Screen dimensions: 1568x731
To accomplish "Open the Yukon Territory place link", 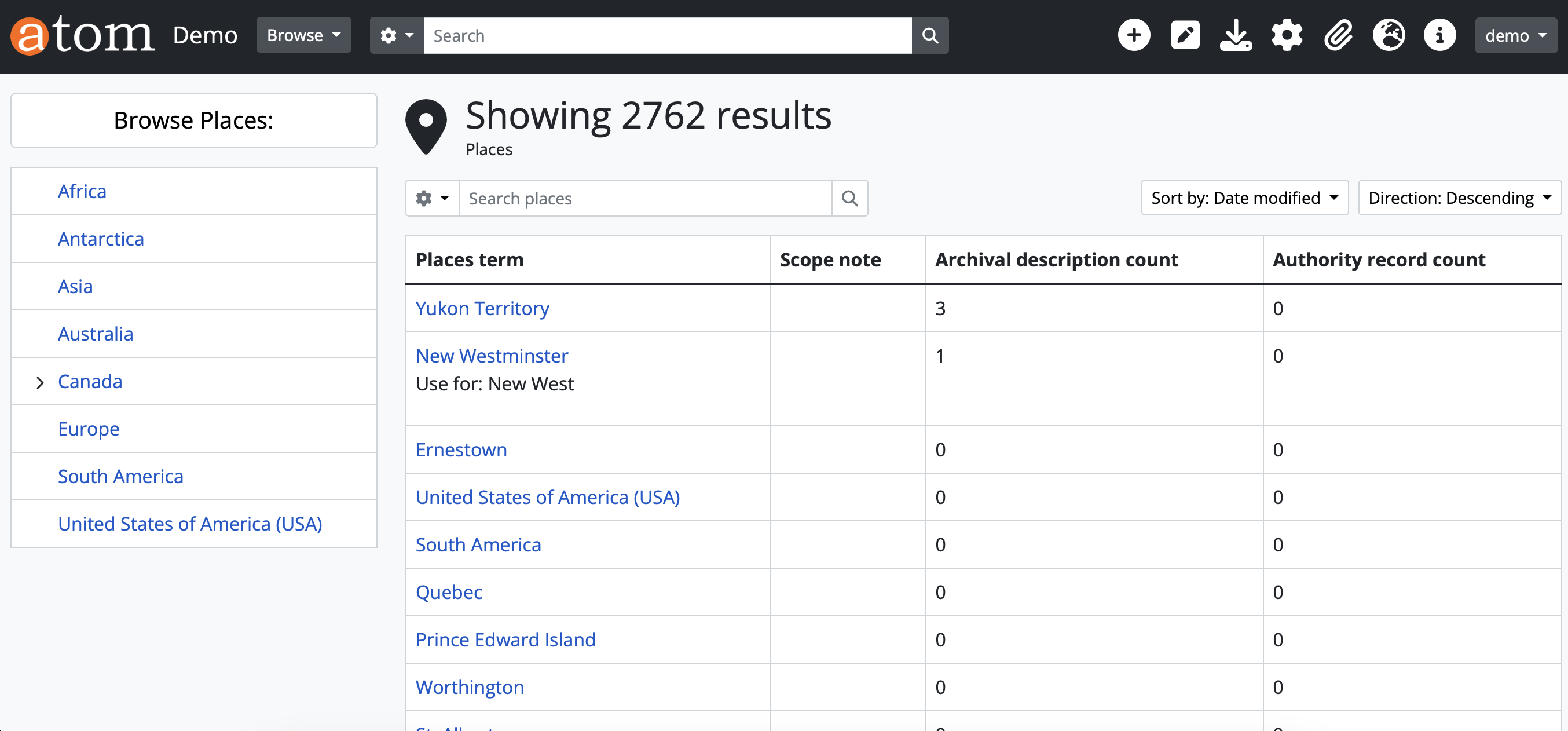I will [482, 308].
